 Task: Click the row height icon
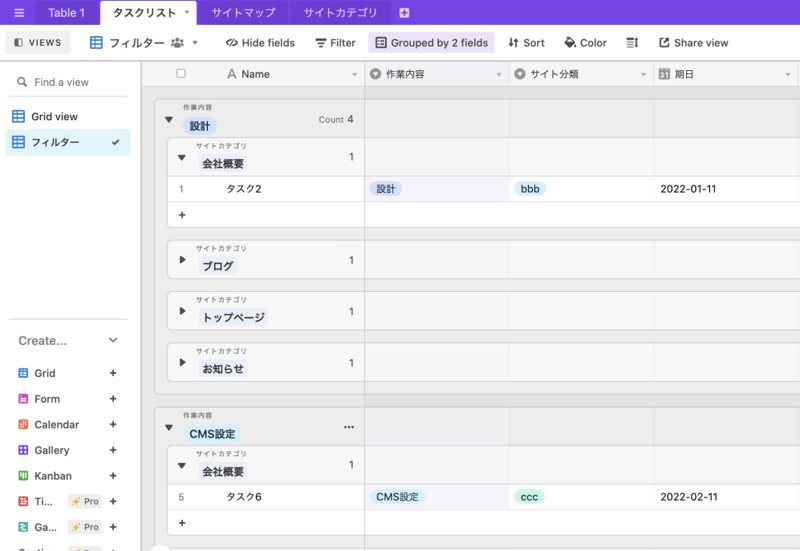[x=632, y=43]
